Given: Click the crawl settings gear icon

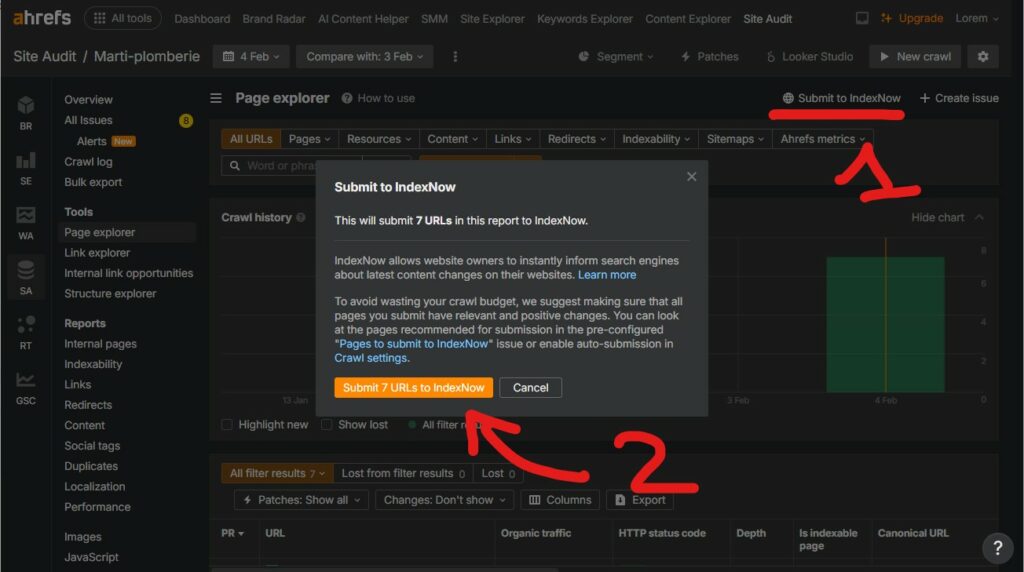Looking at the screenshot, I should [x=983, y=57].
